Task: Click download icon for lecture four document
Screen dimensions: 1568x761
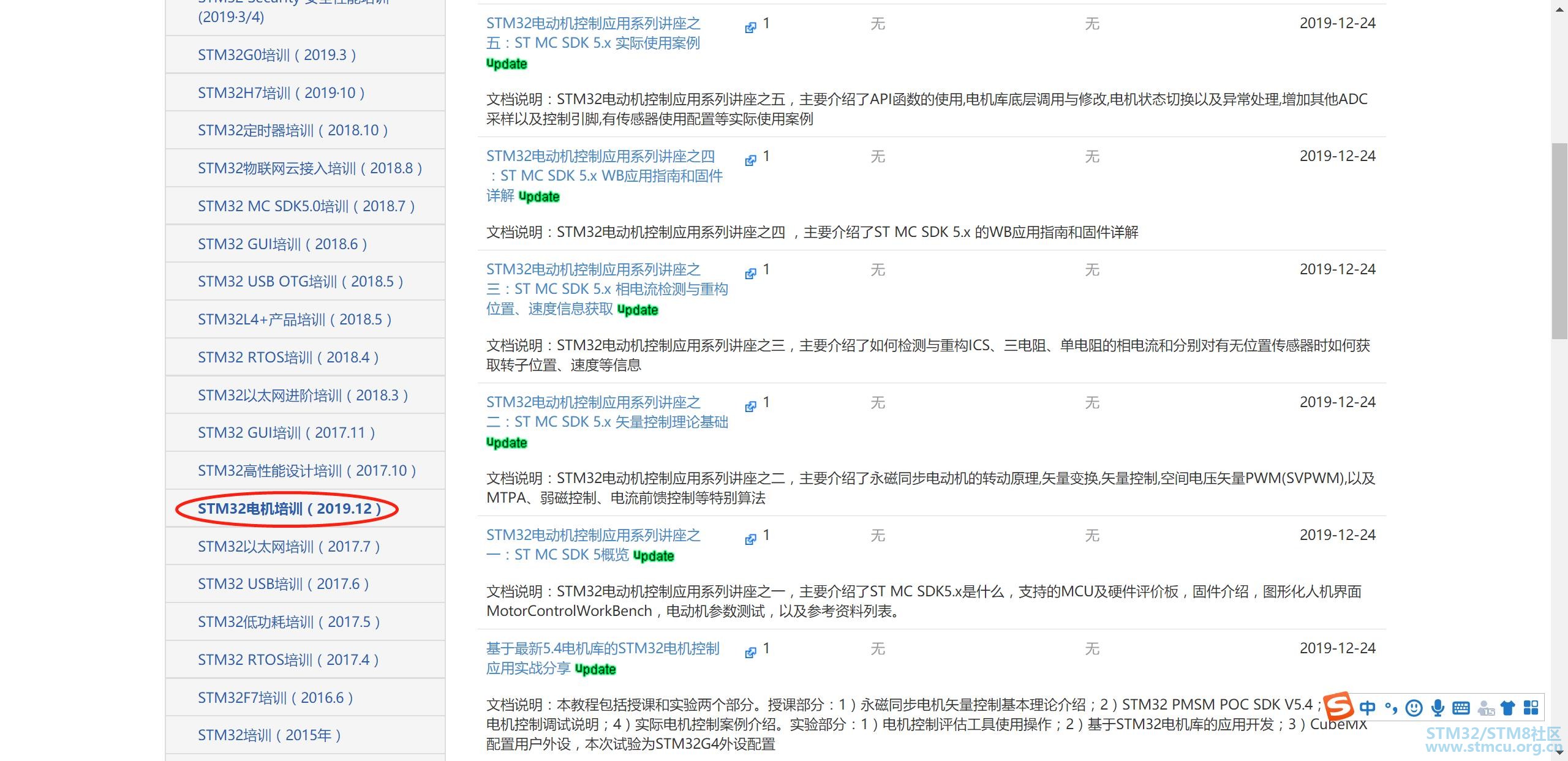Action: click(x=750, y=160)
